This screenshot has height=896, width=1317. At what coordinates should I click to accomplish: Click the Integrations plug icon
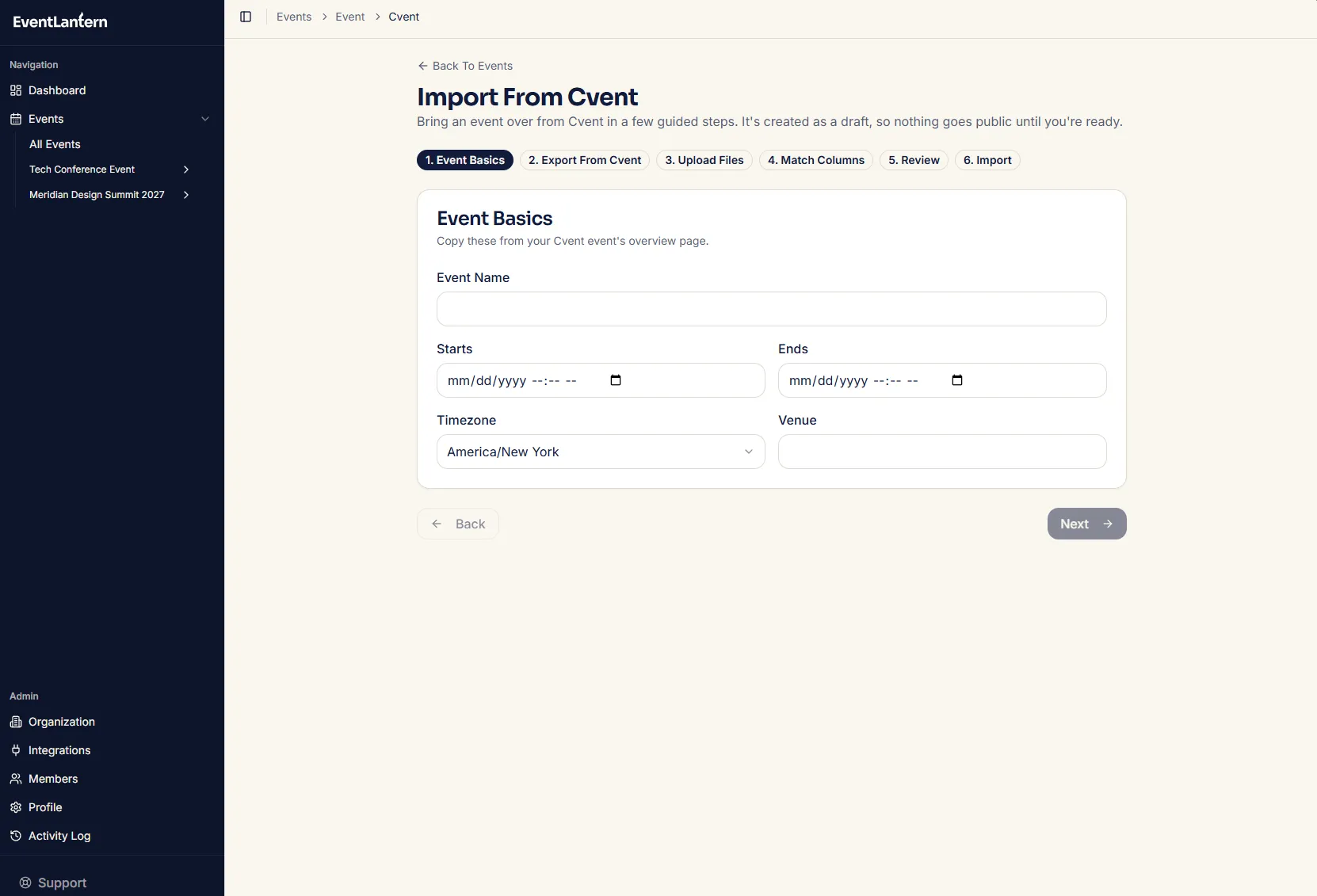(x=16, y=750)
